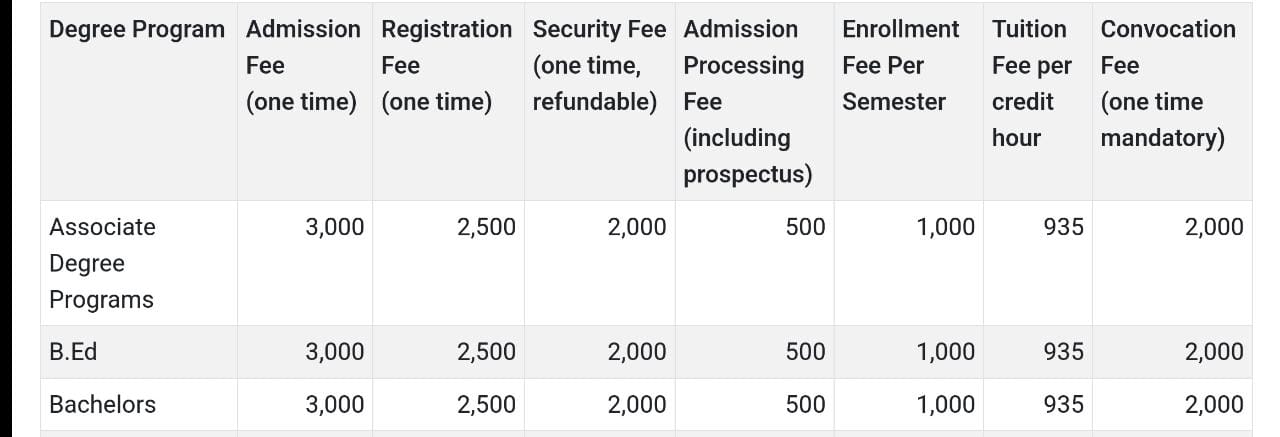Click the Admission Fee (one time) header
The height and width of the screenshot is (437, 1280).
pos(302,66)
